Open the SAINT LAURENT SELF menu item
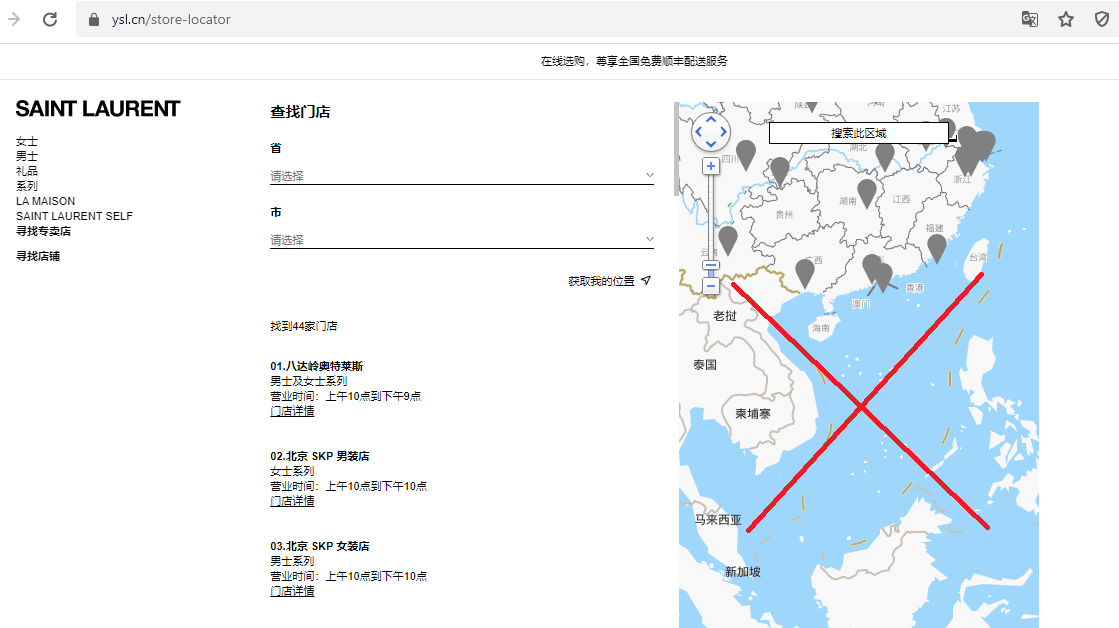Screen dimensions: 1119x628 pyautogui.click(x=74, y=216)
